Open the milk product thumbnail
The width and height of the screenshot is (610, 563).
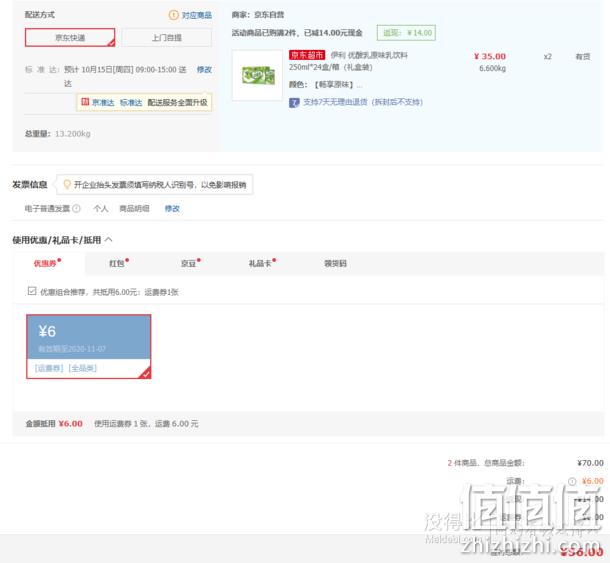click(257, 75)
